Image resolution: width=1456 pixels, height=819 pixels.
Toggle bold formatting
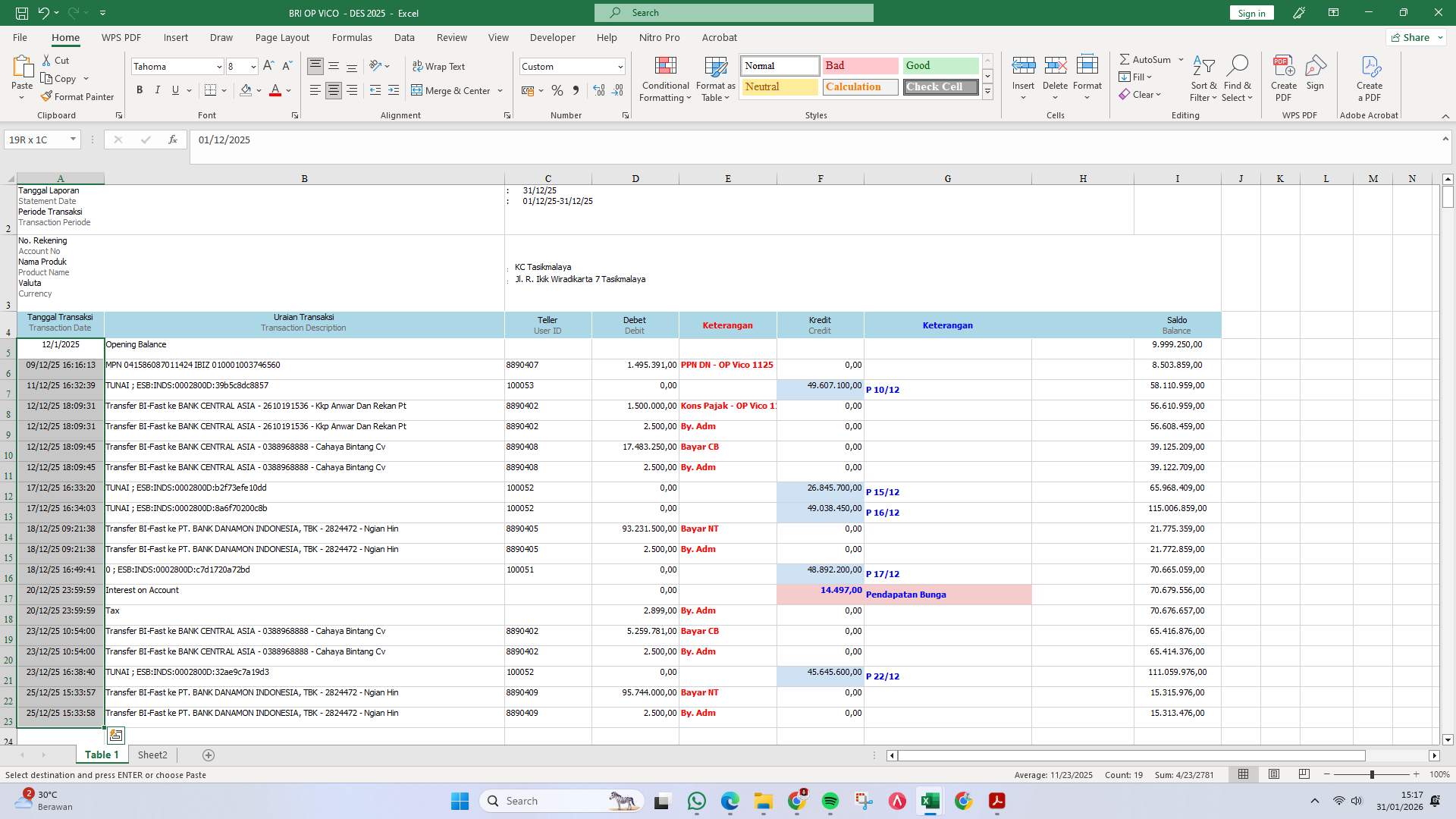tap(140, 89)
